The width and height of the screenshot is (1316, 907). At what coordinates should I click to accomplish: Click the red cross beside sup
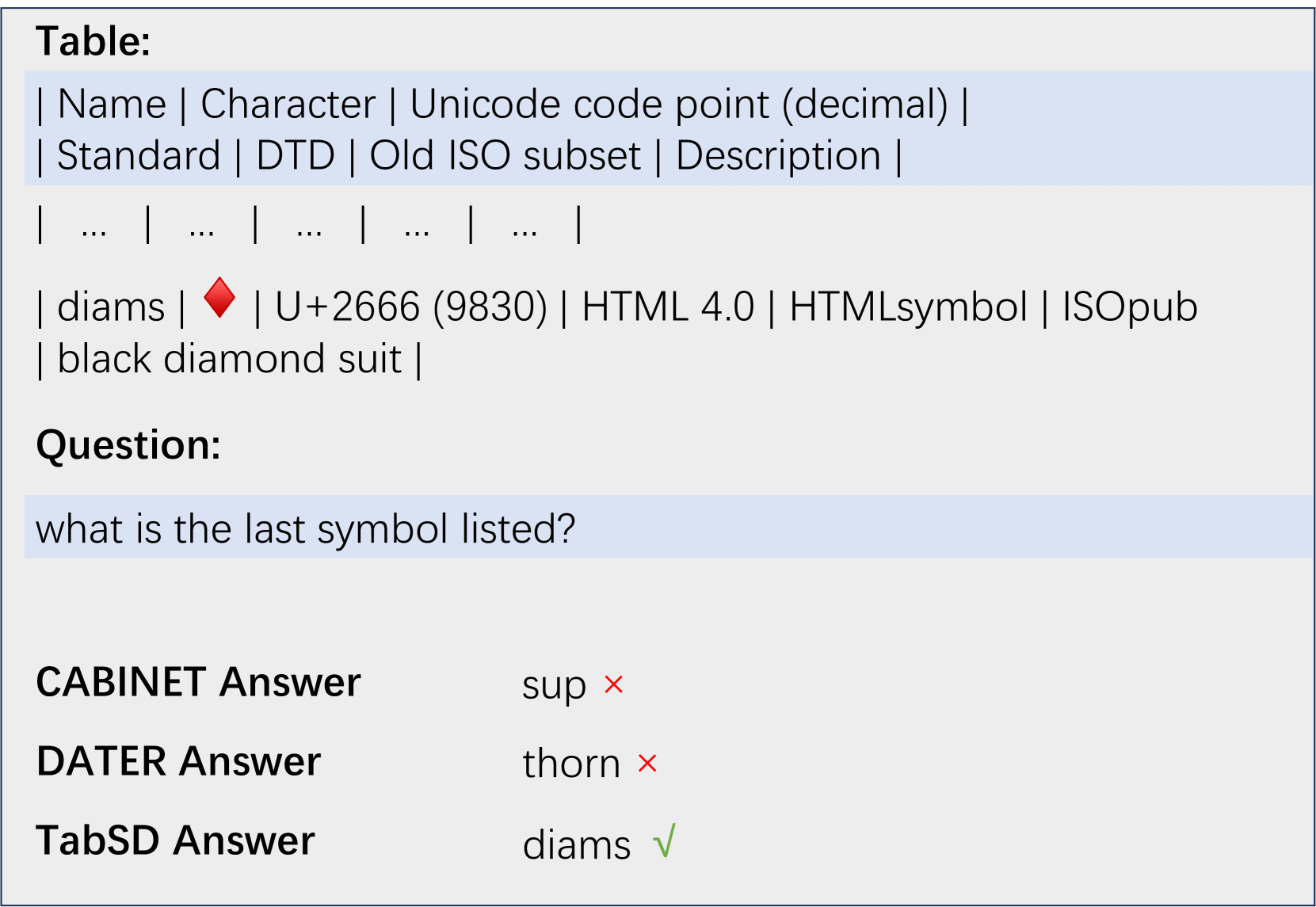coord(614,684)
